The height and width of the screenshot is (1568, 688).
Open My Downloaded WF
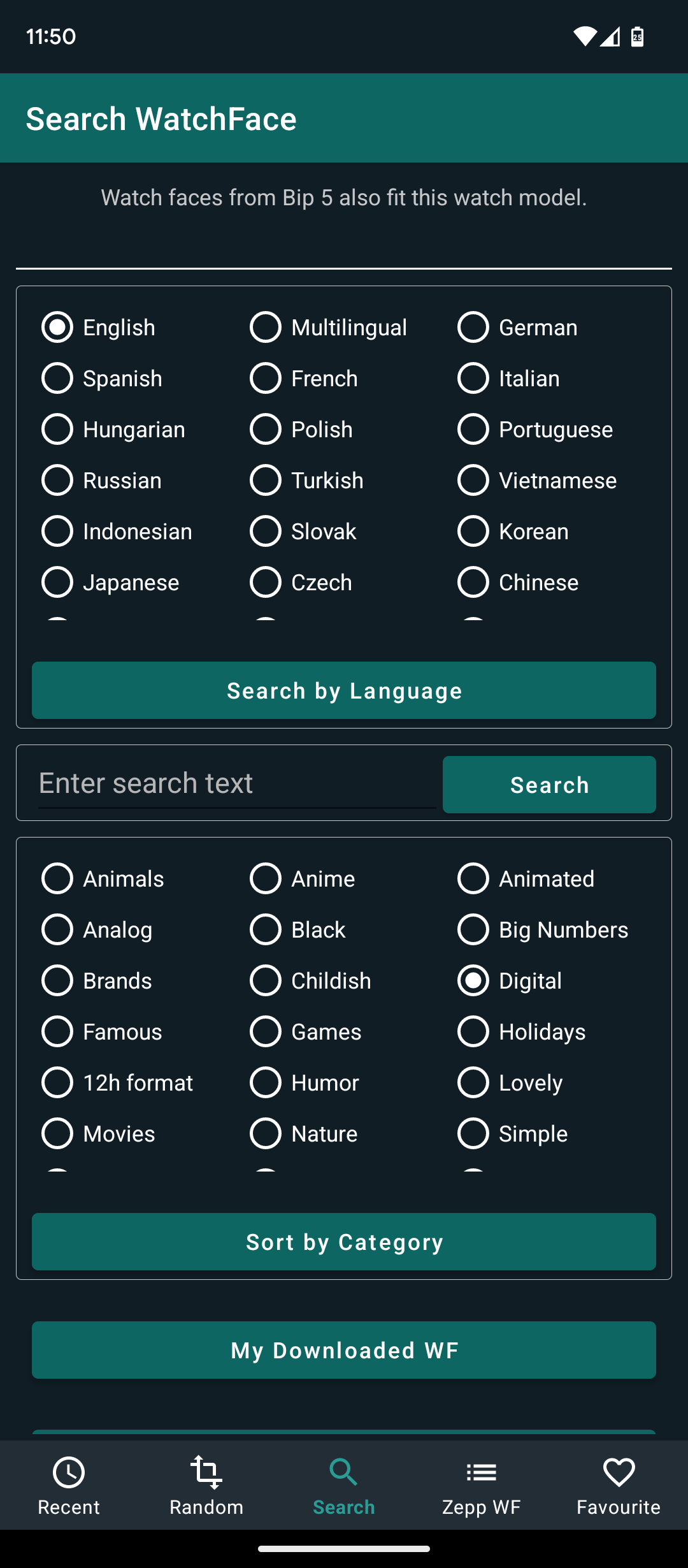344,1350
